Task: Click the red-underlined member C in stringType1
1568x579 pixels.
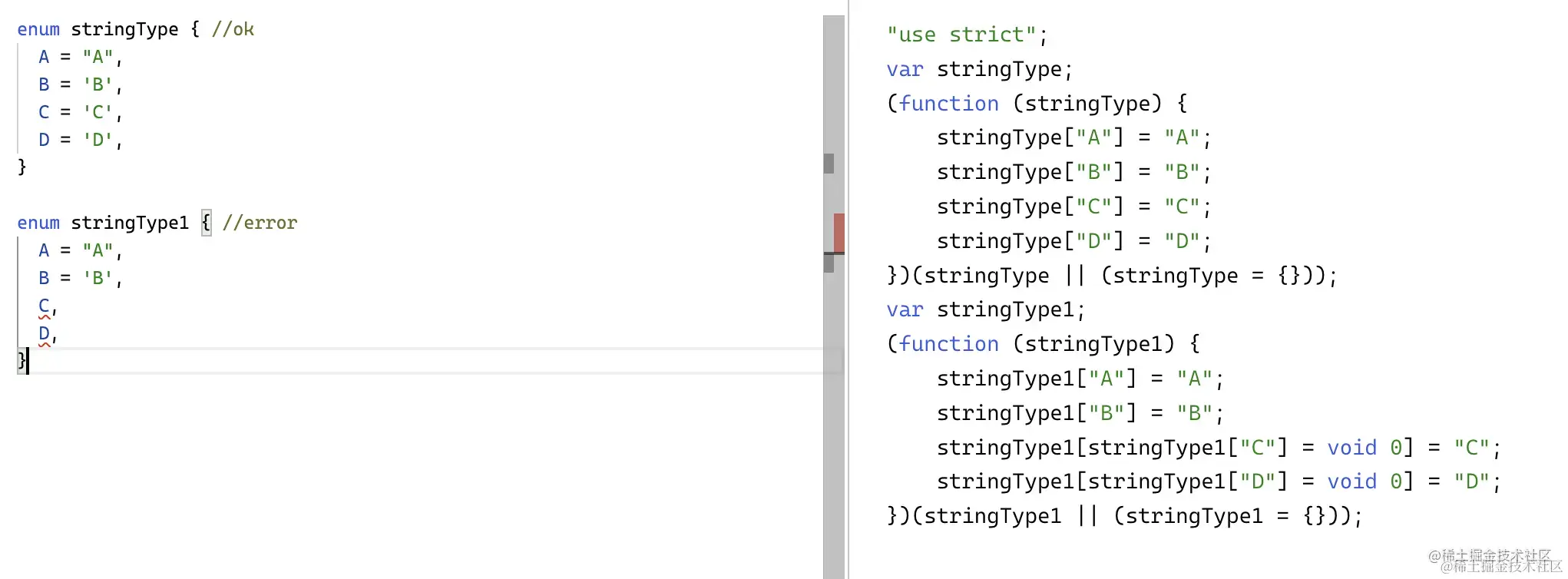Action: (44, 306)
